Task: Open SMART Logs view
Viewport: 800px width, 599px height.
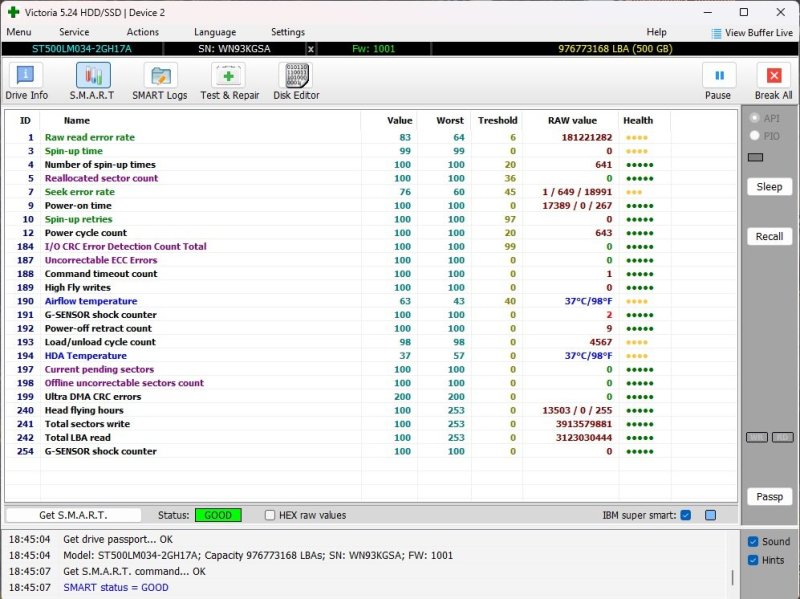Action: (x=160, y=77)
